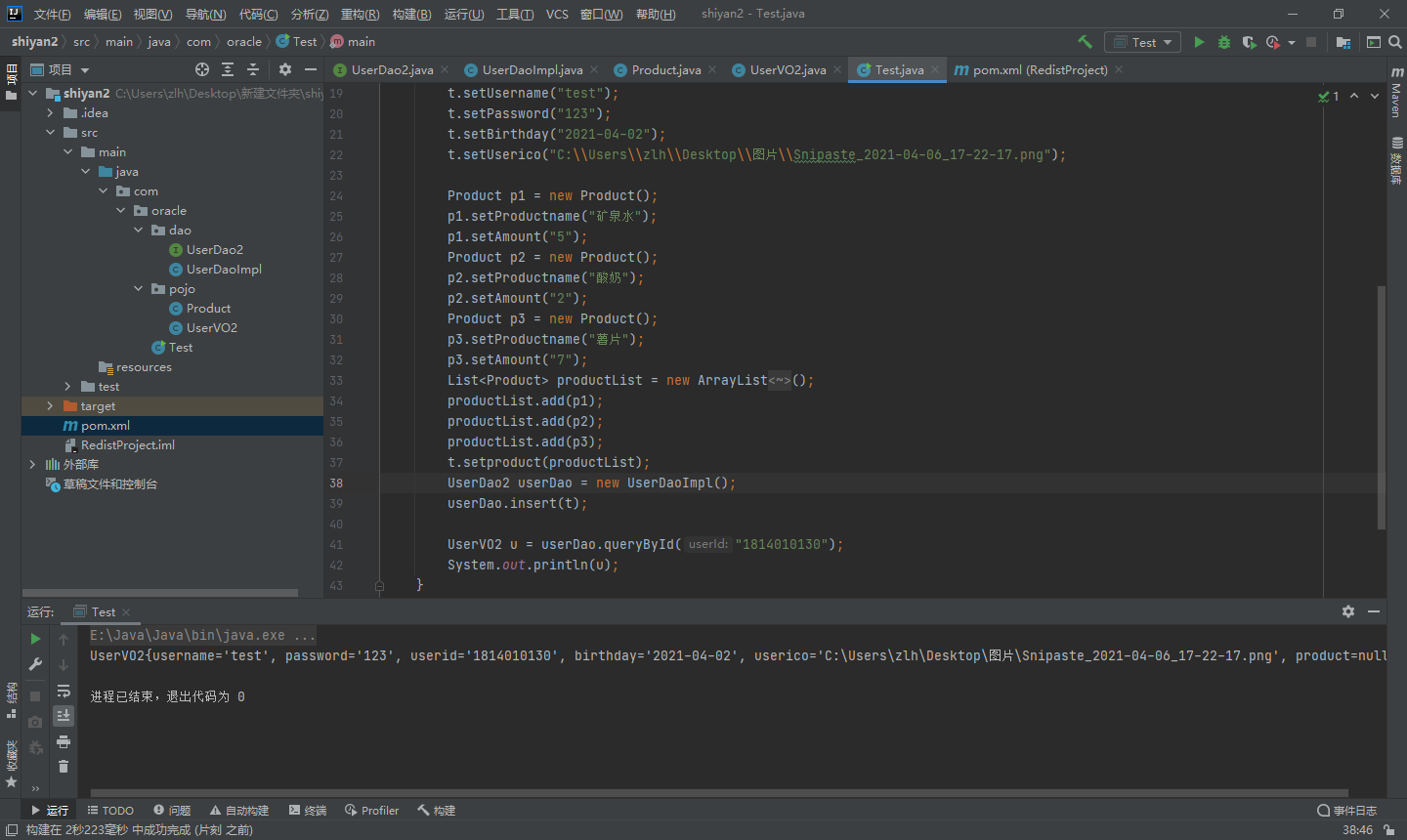
Task: Click the locate opened file crosshair icon
Action: pyautogui.click(x=202, y=69)
